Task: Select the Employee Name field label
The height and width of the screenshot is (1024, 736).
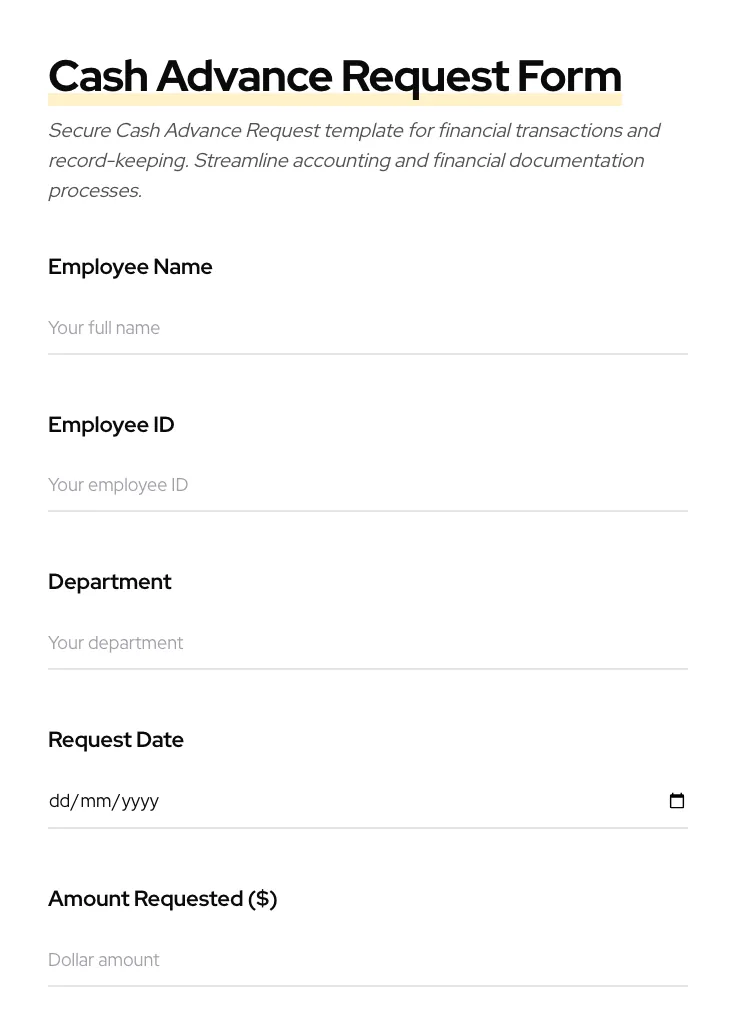Action: (x=130, y=267)
